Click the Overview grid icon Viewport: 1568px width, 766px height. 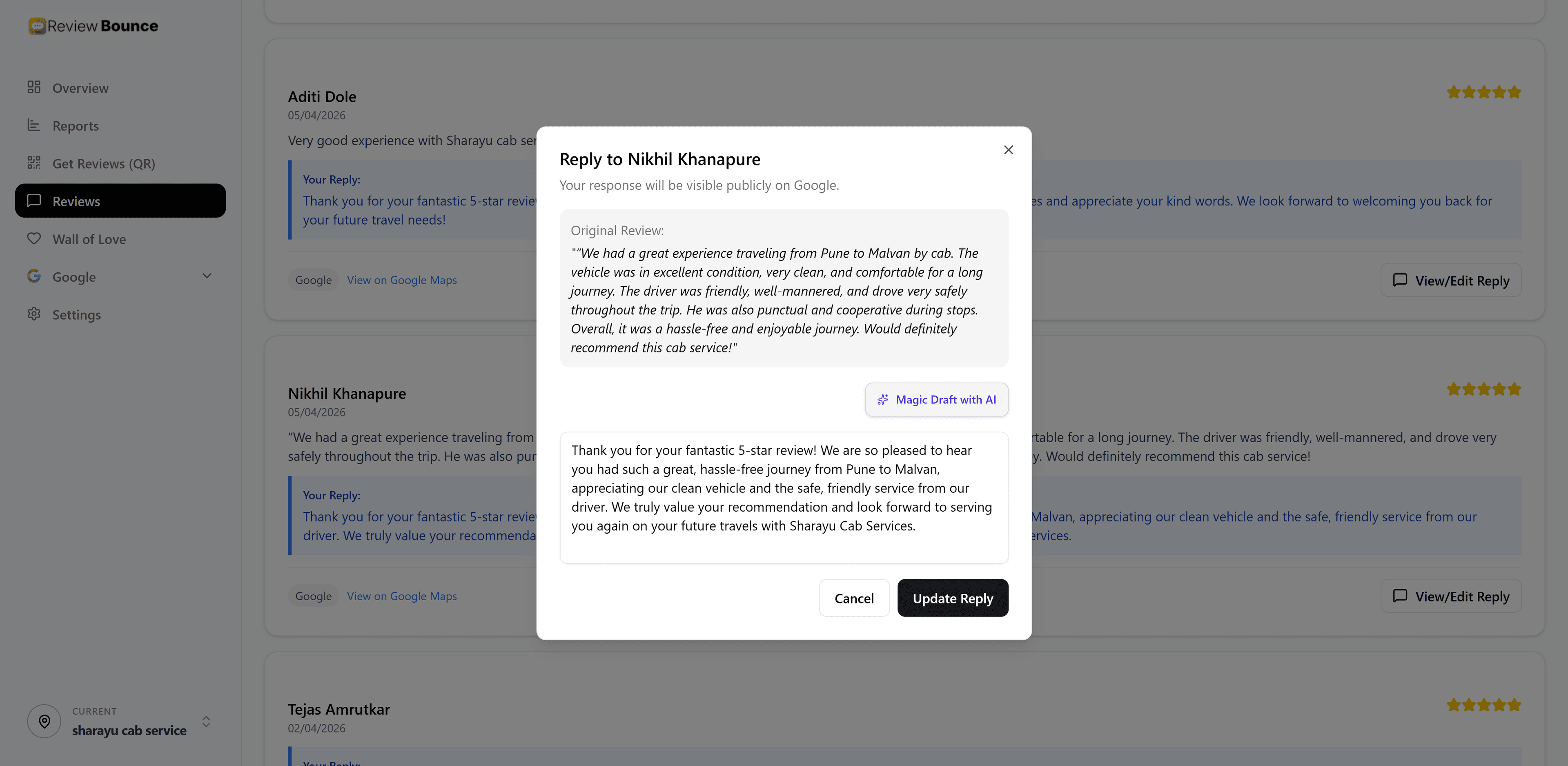[34, 87]
